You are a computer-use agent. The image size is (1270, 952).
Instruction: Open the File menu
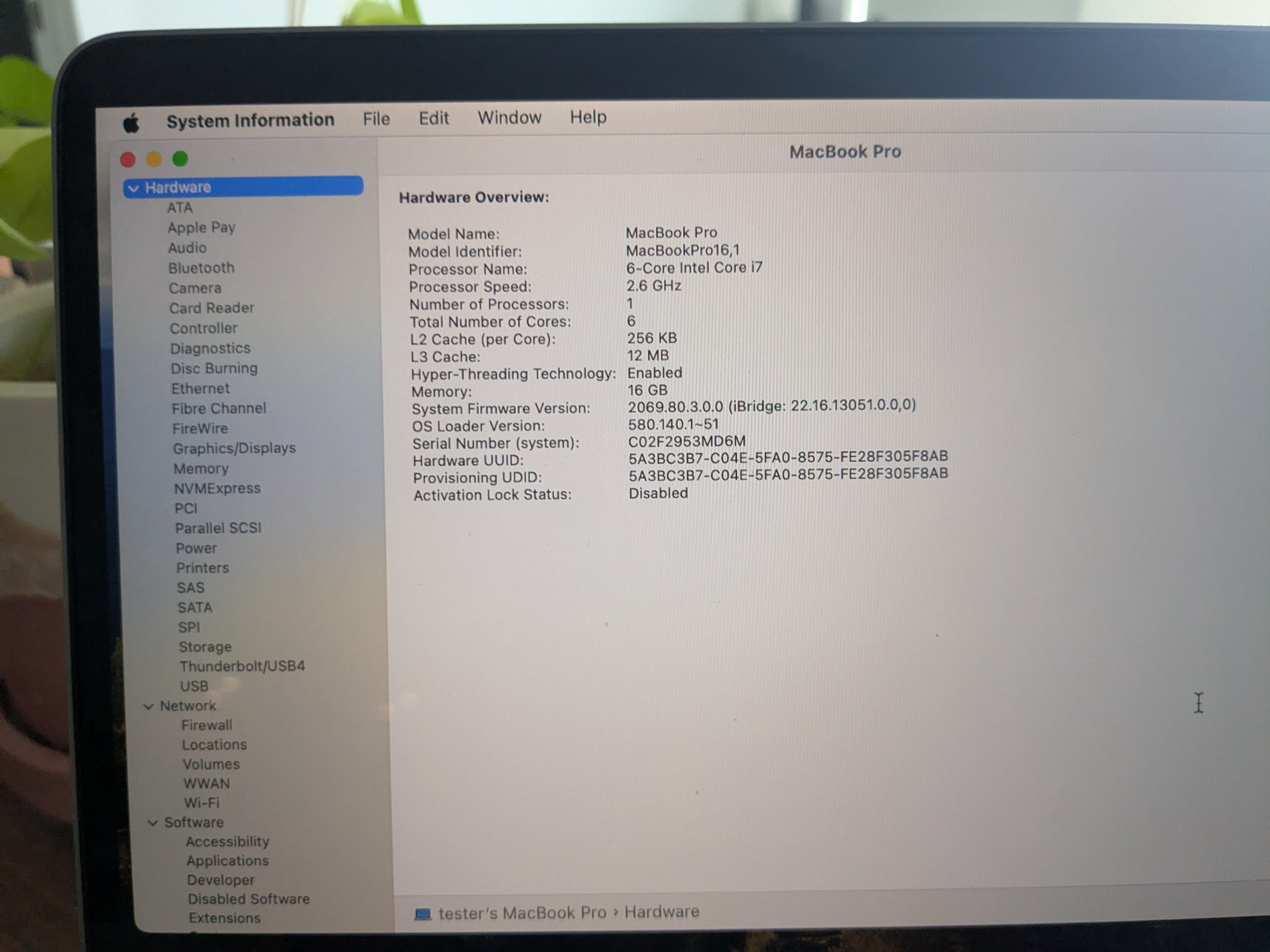pos(376,119)
